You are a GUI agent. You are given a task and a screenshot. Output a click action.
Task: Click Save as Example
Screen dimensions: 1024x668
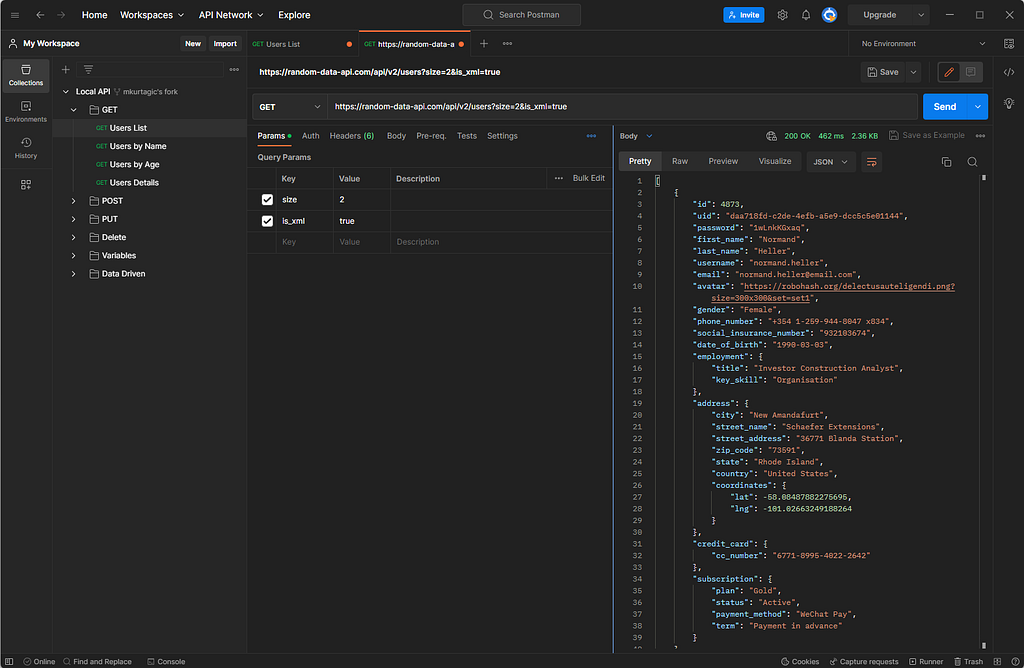927,136
